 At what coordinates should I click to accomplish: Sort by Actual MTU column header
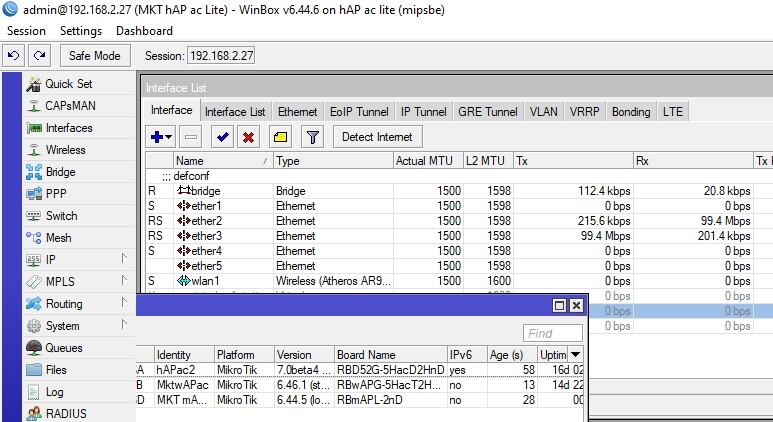tap(427, 161)
